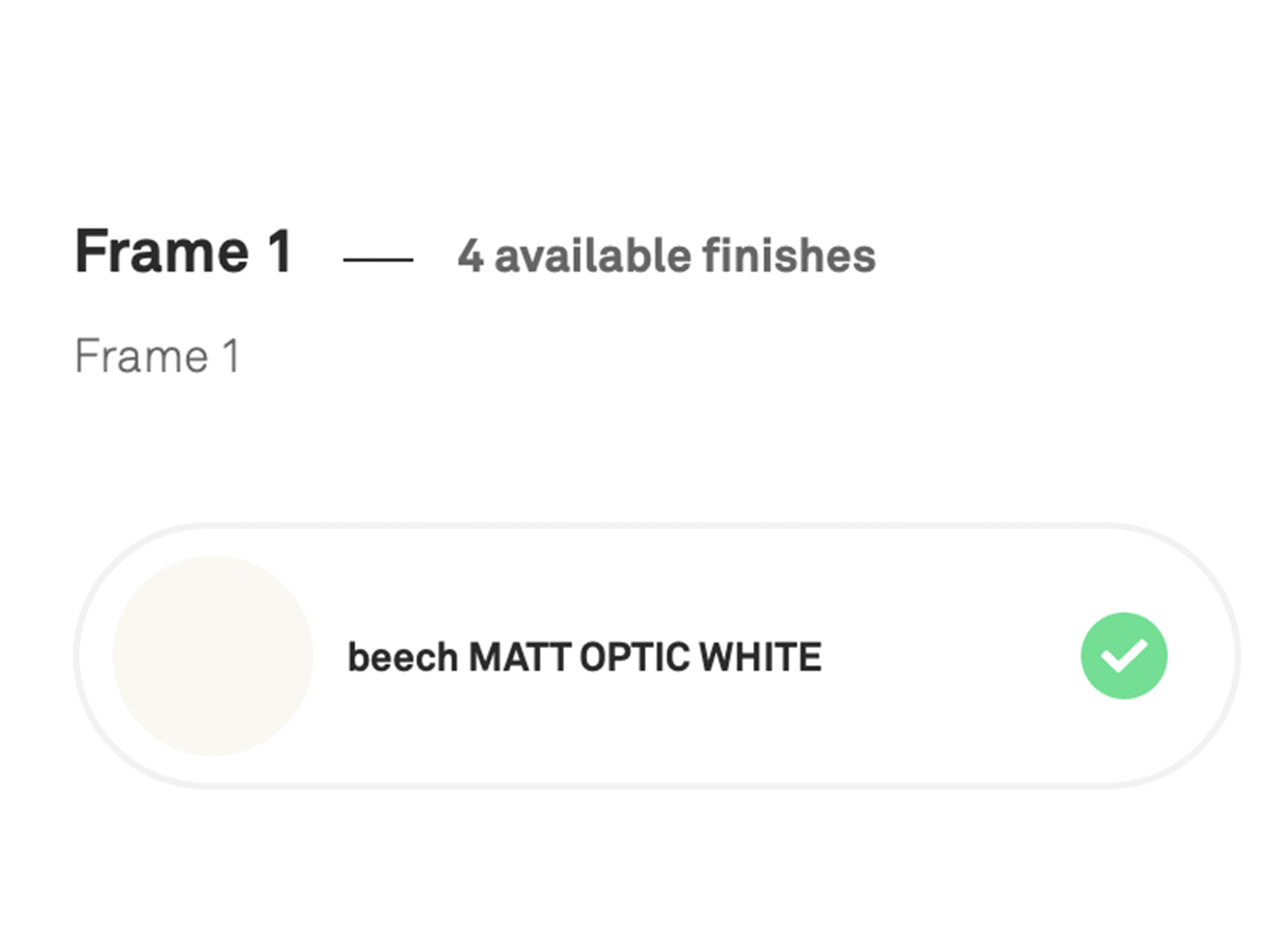Click the 4 available finishes text
This screenshot has width=1269, height=952.
click(666, 256)
